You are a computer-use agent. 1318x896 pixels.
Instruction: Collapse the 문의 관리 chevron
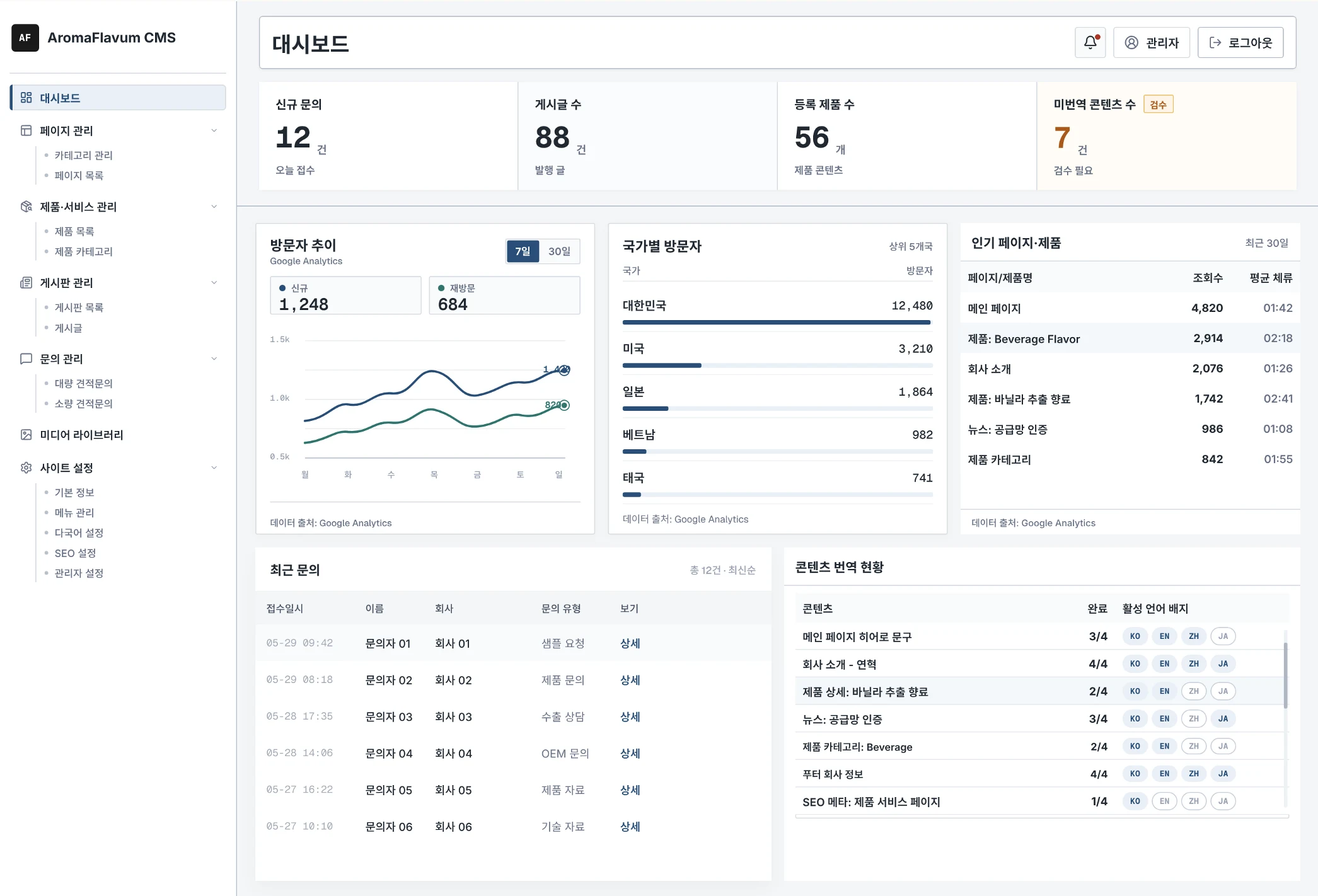point(214,359)
